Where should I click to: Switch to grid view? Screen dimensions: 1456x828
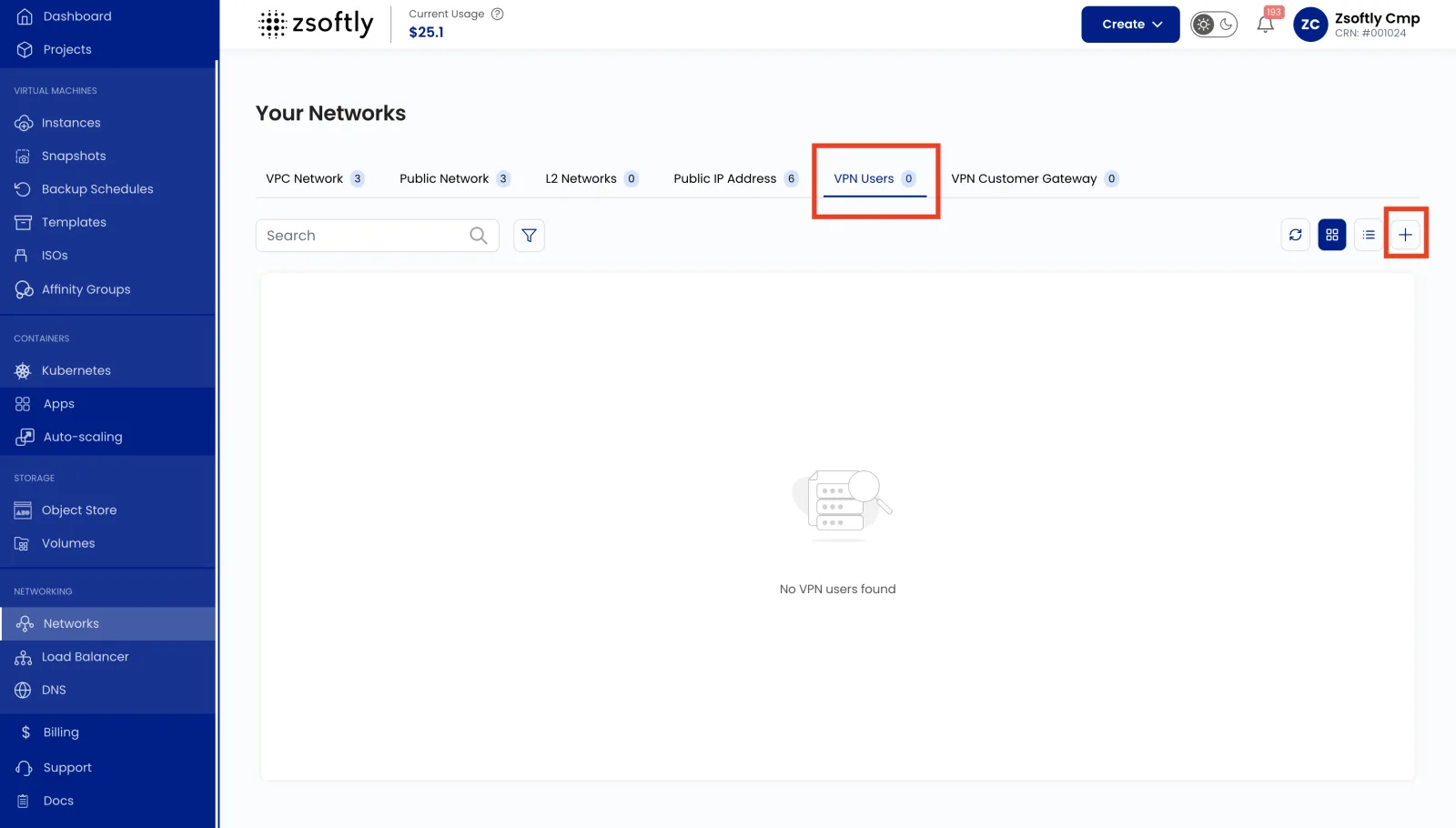point(1331,235)
